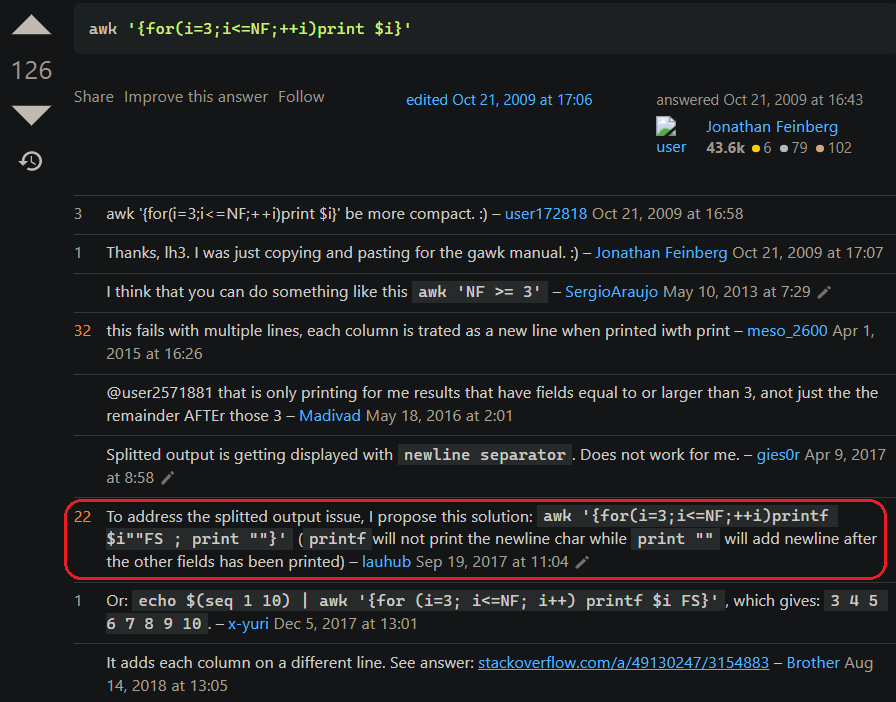Click edit pencil icon on lauhub's comment
The height and width of the screenshot is (702, 896).
[x=582, y=563]
